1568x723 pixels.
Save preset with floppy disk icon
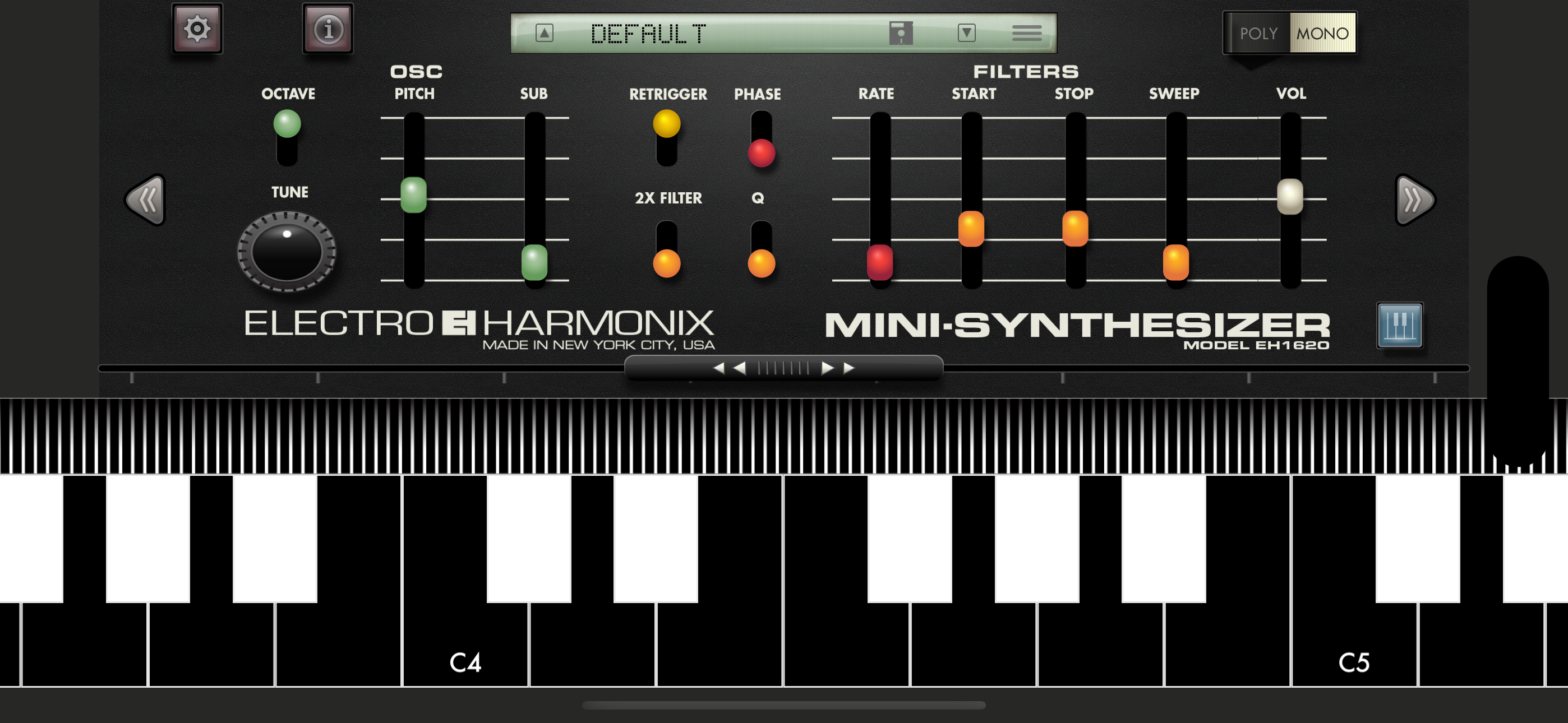900,33
